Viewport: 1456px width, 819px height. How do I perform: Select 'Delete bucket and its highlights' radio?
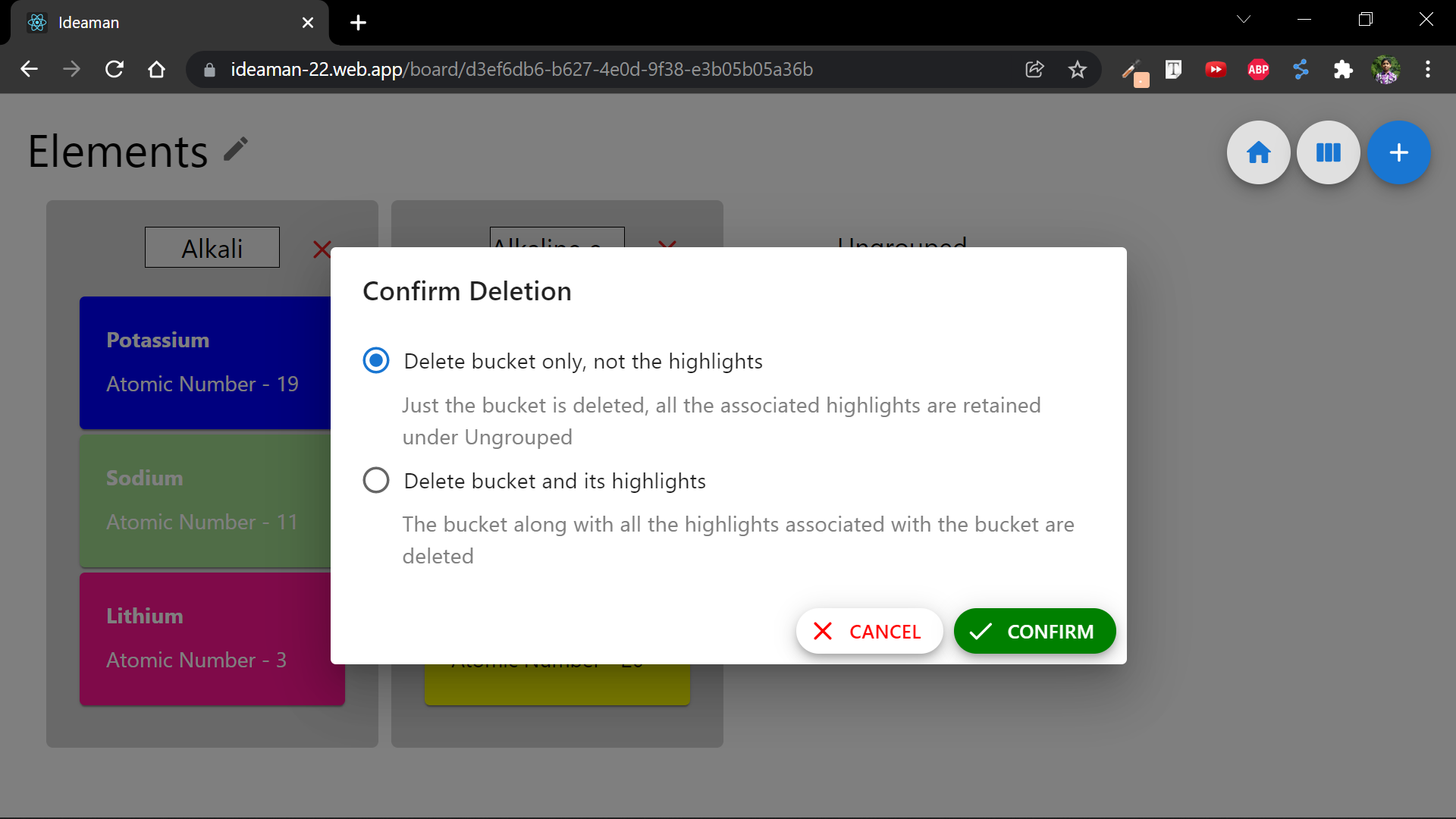click(376, 481)
